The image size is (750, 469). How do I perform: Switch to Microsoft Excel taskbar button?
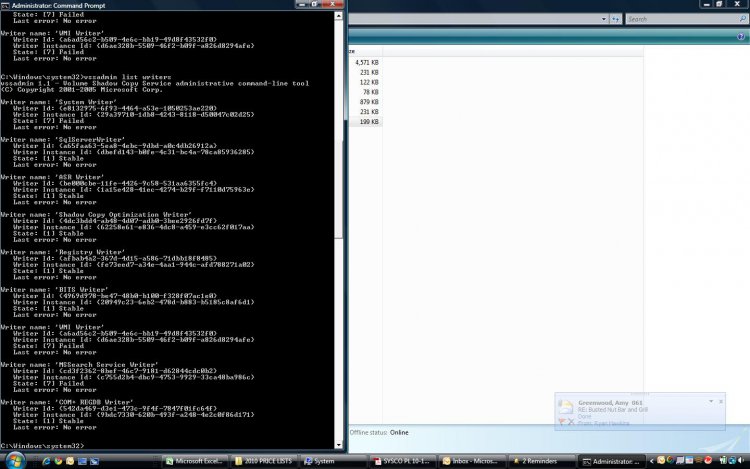(194, 461)
